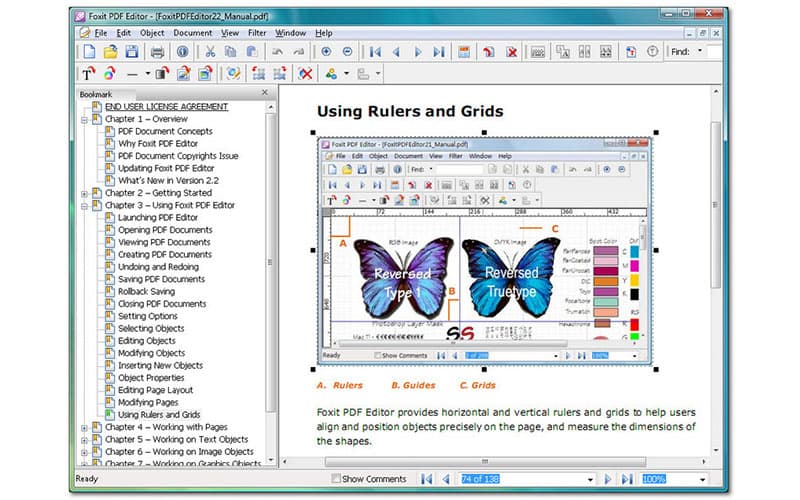The height and width of the screenshot is (500, 800).
Task: Click the Copy icon in the toolbar
Action: tap(230, 52)
